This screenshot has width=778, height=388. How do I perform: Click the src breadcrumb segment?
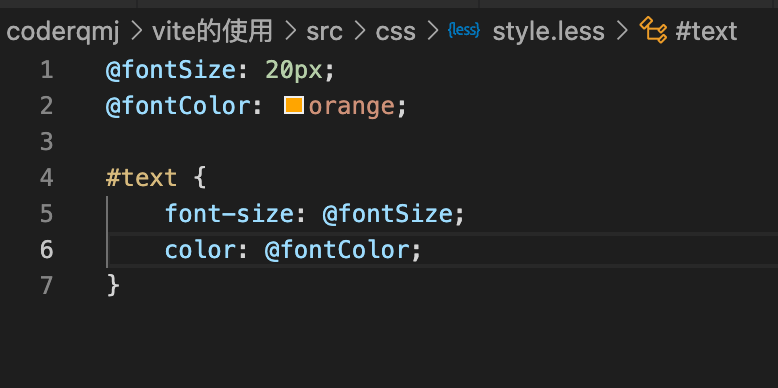324,32
